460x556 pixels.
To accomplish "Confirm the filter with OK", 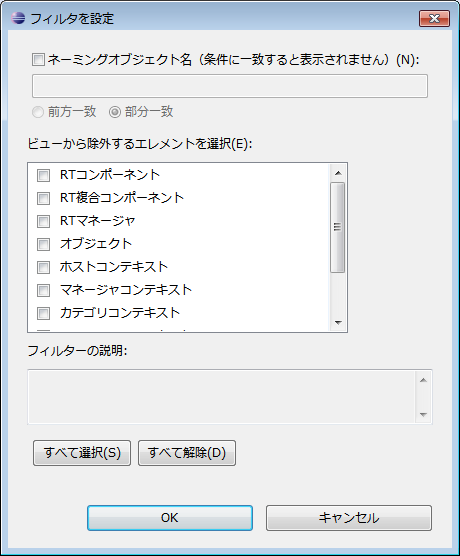I will point(170,518).
